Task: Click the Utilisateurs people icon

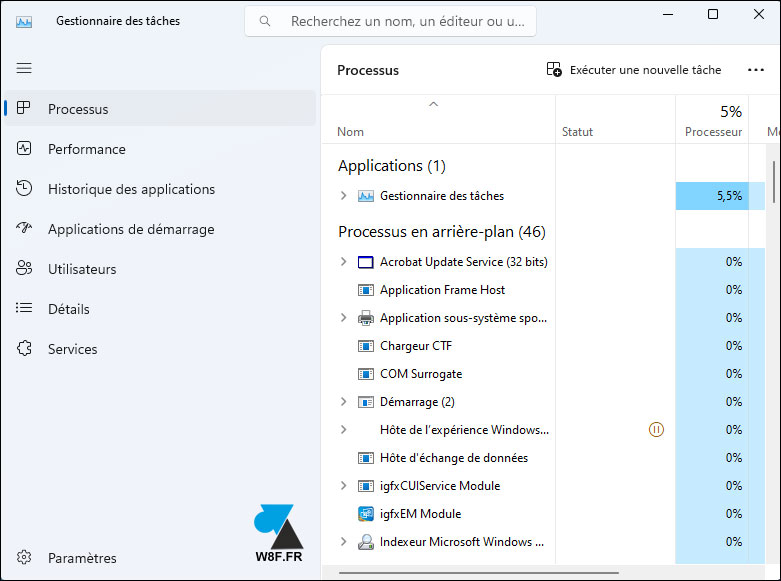Action: (x=24, y=268)
